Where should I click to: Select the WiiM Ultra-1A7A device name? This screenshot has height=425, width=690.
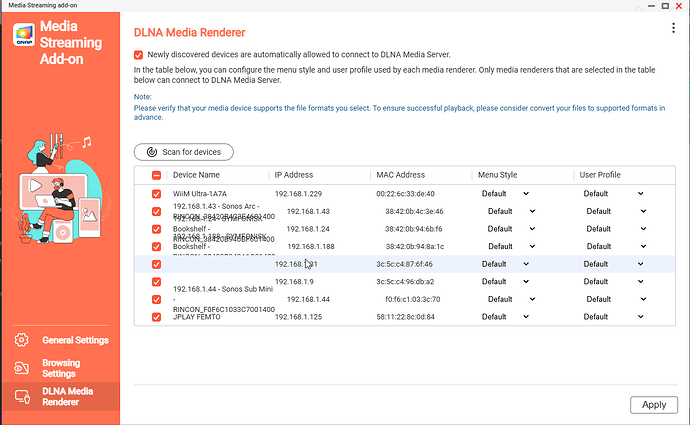[200, 194]
